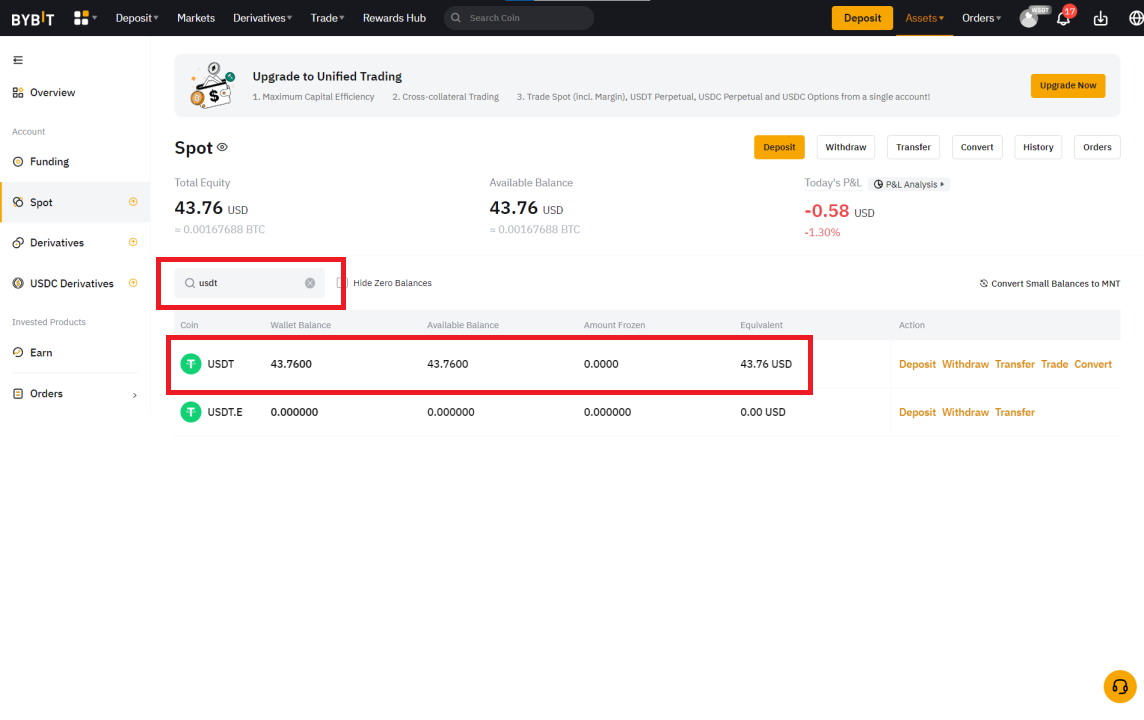This screenshot has width=1144, height=720.
Task: Click Transfer link in USDT.E row
Action: (x=1015, y=412)
